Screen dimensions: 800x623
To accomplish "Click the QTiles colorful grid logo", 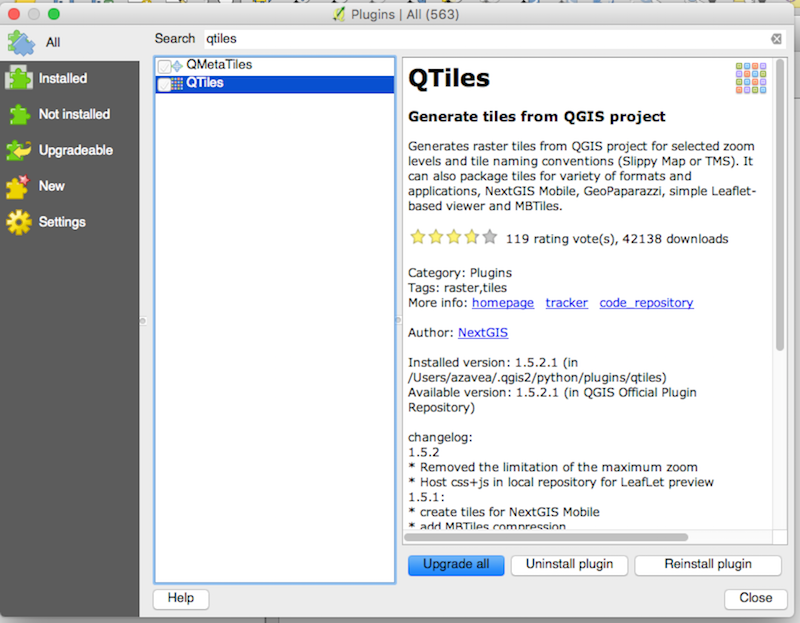I will [751, 78].
